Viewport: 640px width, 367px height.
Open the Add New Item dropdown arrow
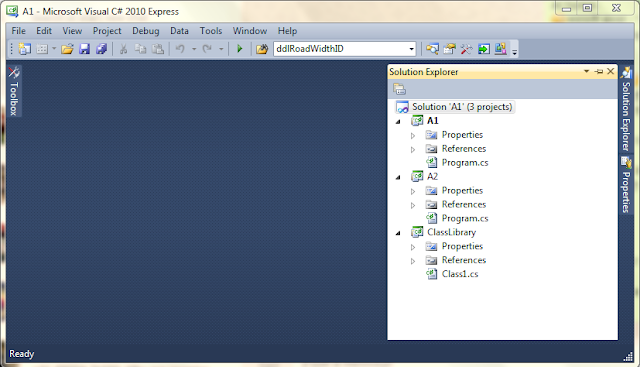click(x=54, y=49)
